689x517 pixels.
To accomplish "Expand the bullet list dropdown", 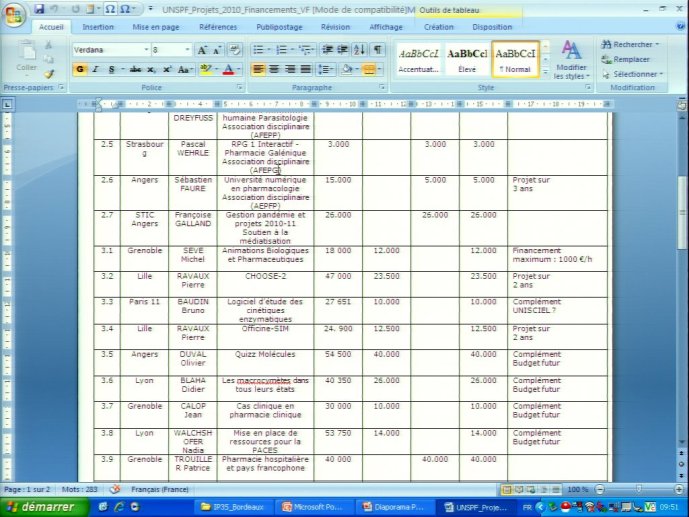I will click(x=269, y=50).
